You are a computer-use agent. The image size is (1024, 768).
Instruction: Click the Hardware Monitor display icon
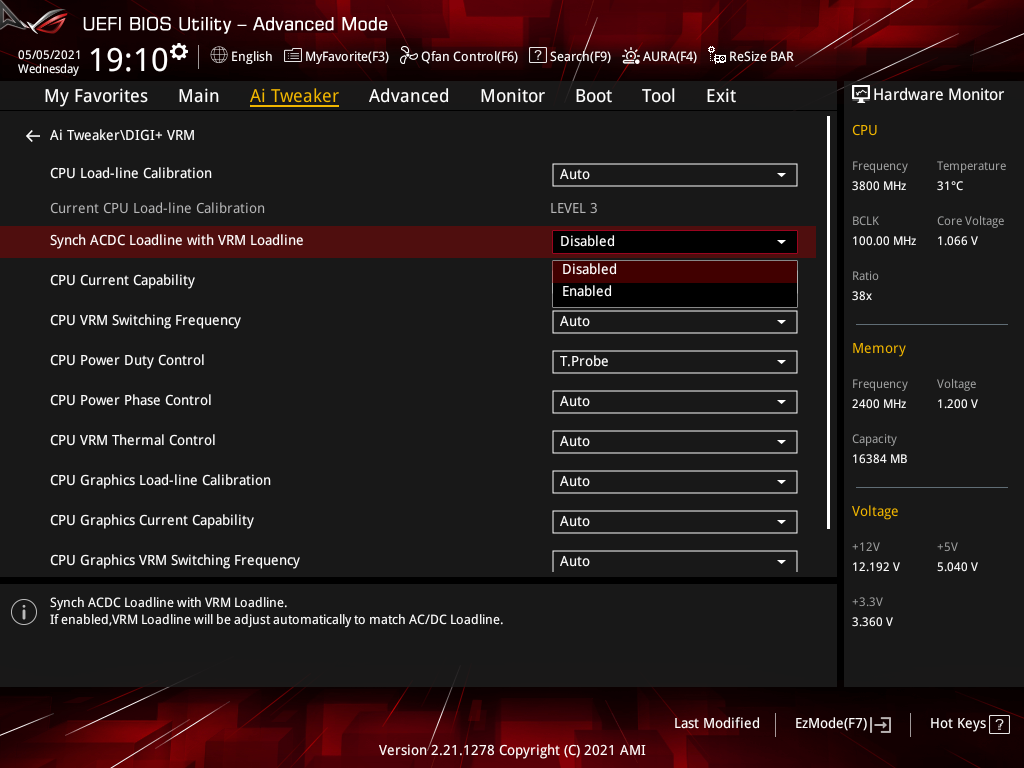point(861,95)
